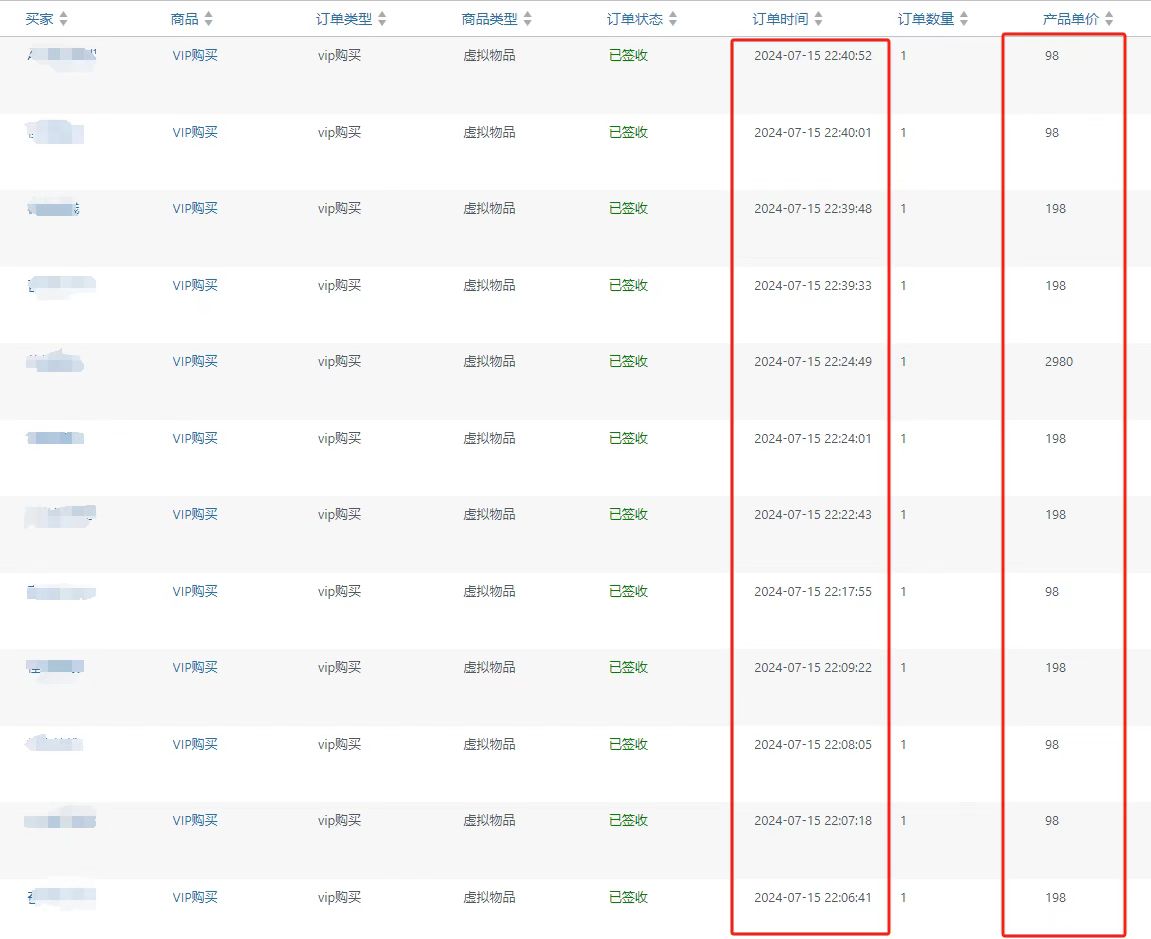Click VIP购买 link for the 22:06:41 order
1151x939 pixels.
(194, 898)
